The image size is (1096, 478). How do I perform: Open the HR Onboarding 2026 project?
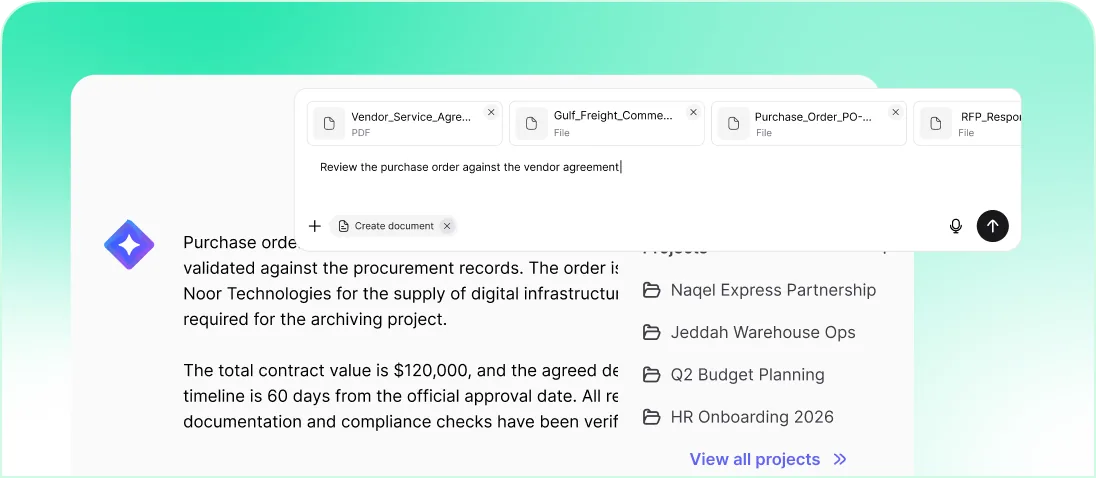pos(751,417)
